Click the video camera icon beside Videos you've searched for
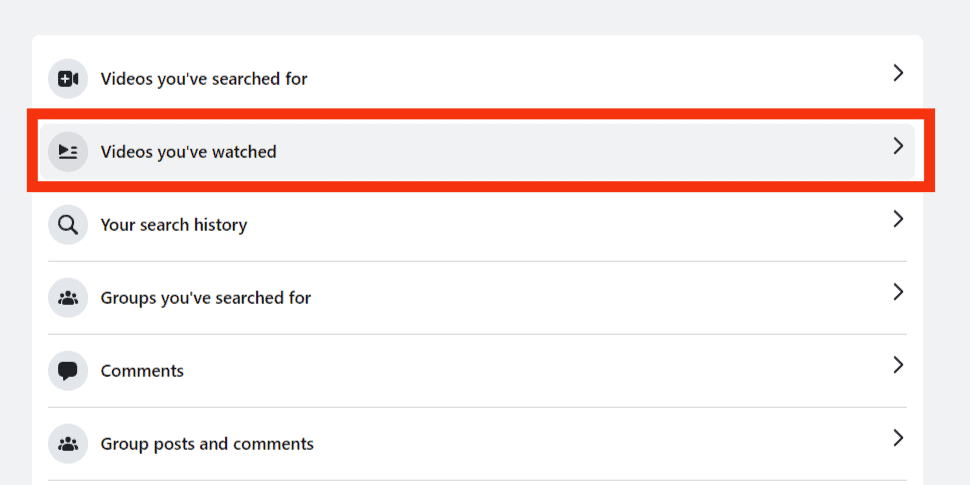 point(68,79)
